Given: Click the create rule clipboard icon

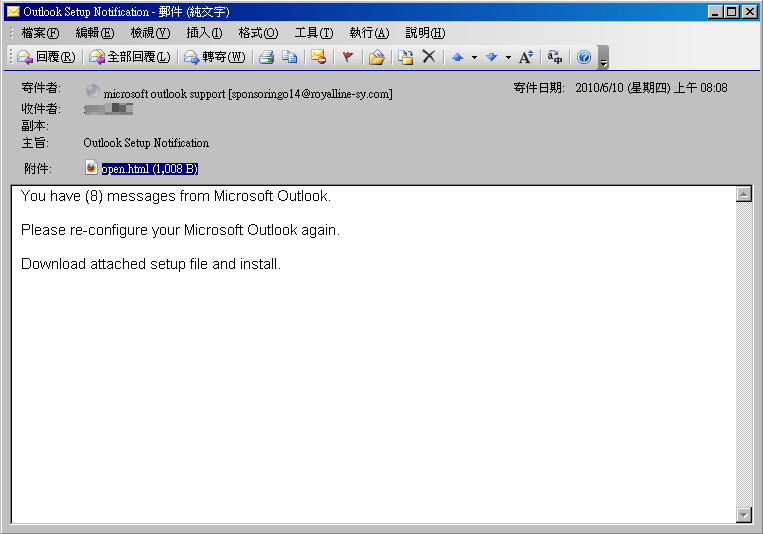Looking at the screenshot, I should [405, 57].
